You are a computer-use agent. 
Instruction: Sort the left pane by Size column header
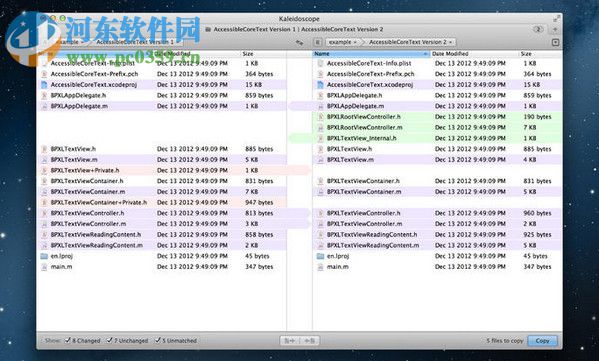[x=264, y=54]
